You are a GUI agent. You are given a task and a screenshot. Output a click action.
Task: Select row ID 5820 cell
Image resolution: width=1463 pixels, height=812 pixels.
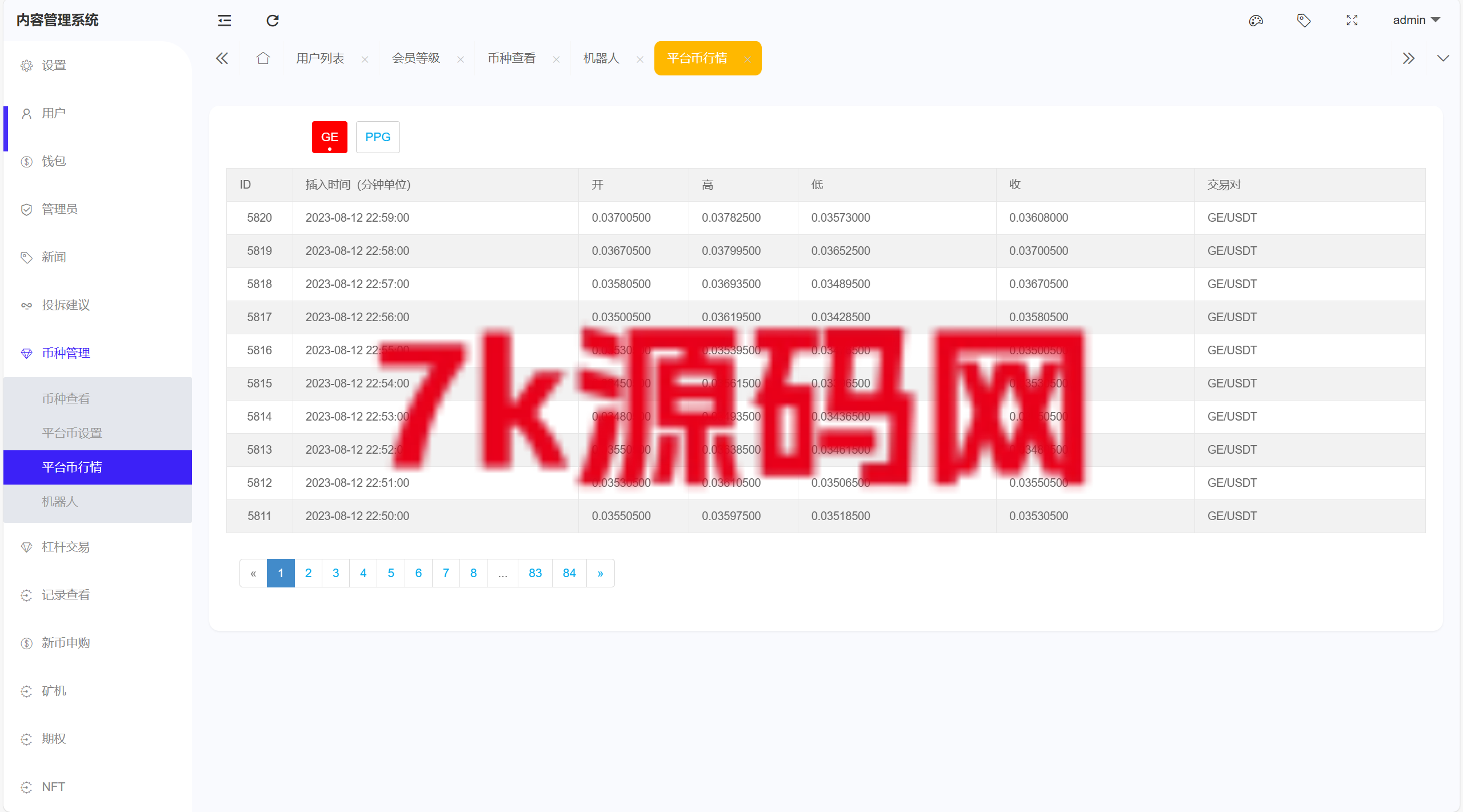click(x=259, y=218)
